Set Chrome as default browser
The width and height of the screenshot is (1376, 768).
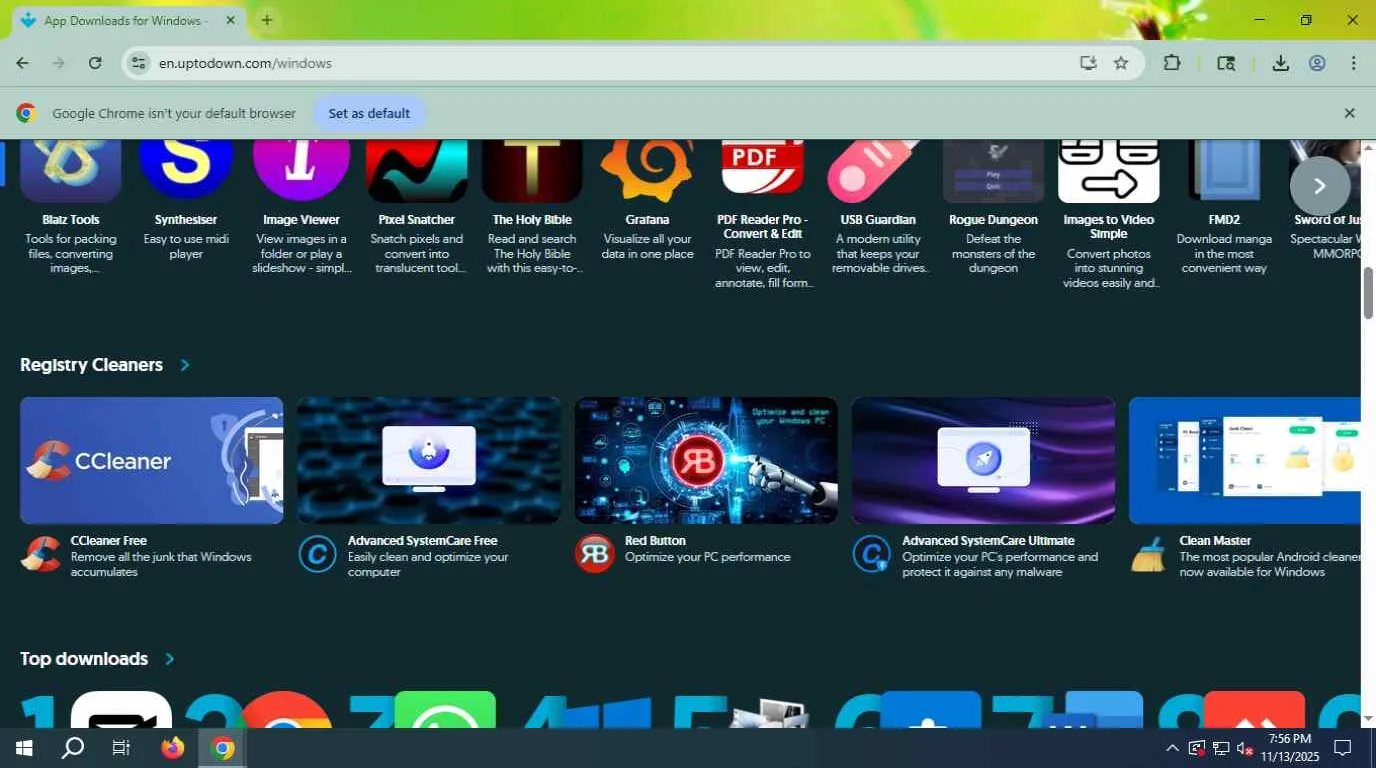tap(369, 113)
